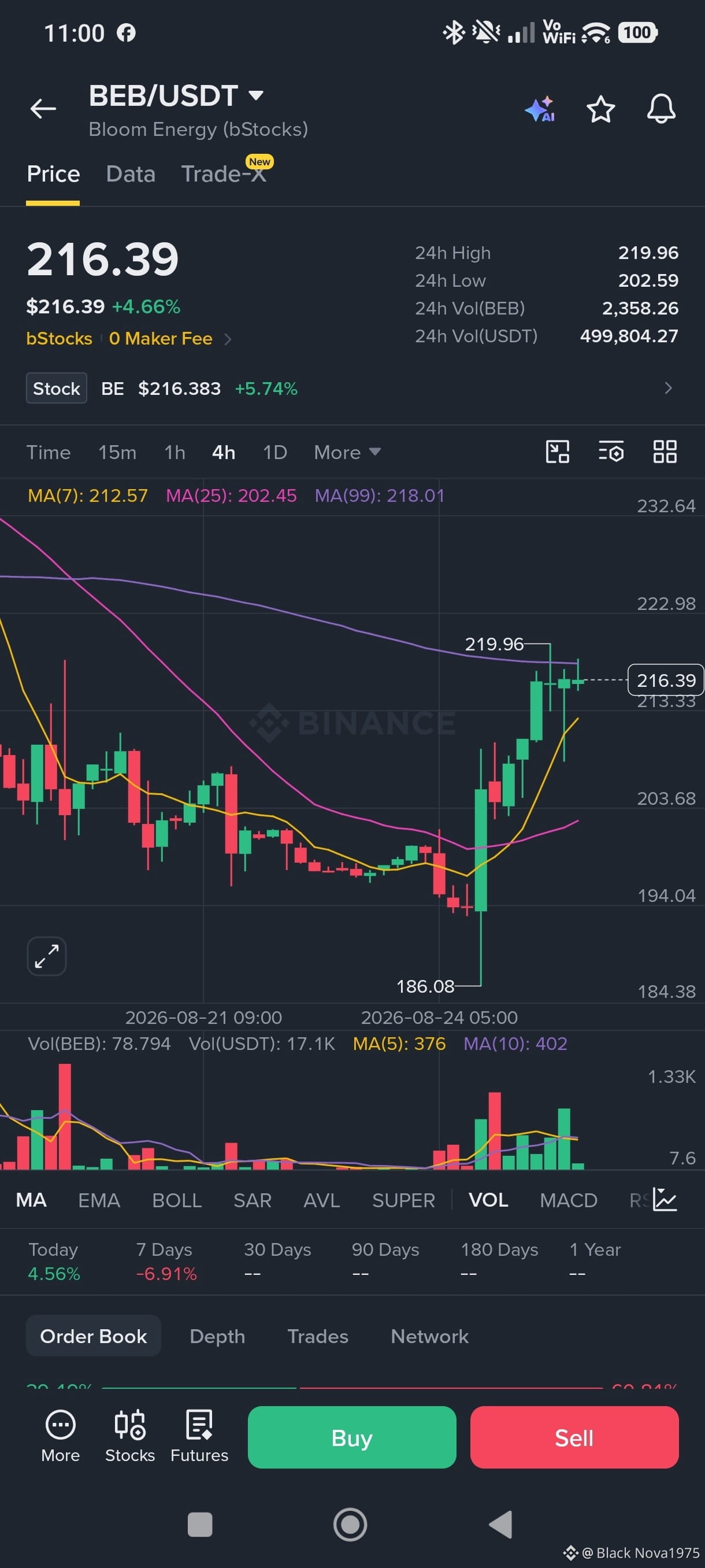Open the Trade-X tab

[224, 174]
